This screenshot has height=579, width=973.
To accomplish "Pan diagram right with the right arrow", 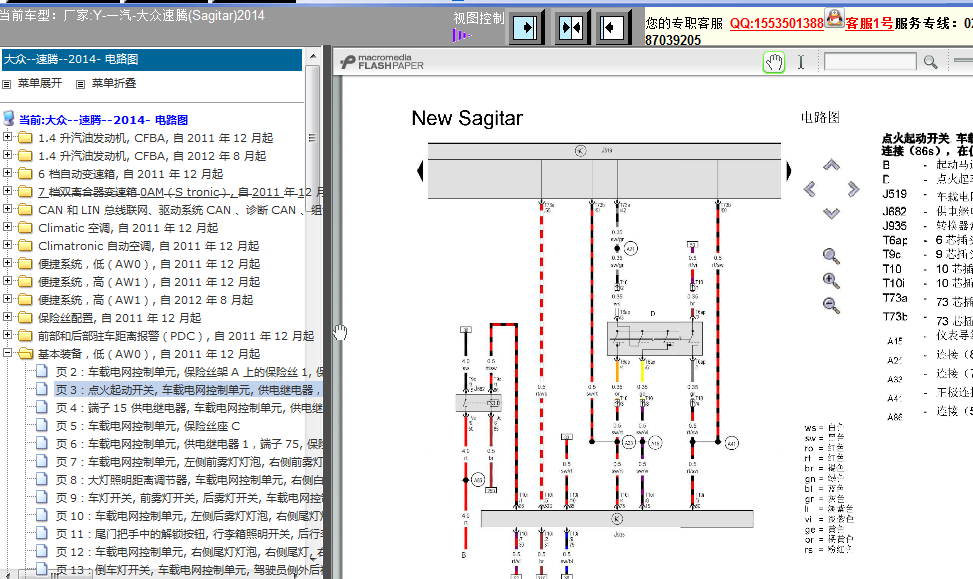I will 853,189.
